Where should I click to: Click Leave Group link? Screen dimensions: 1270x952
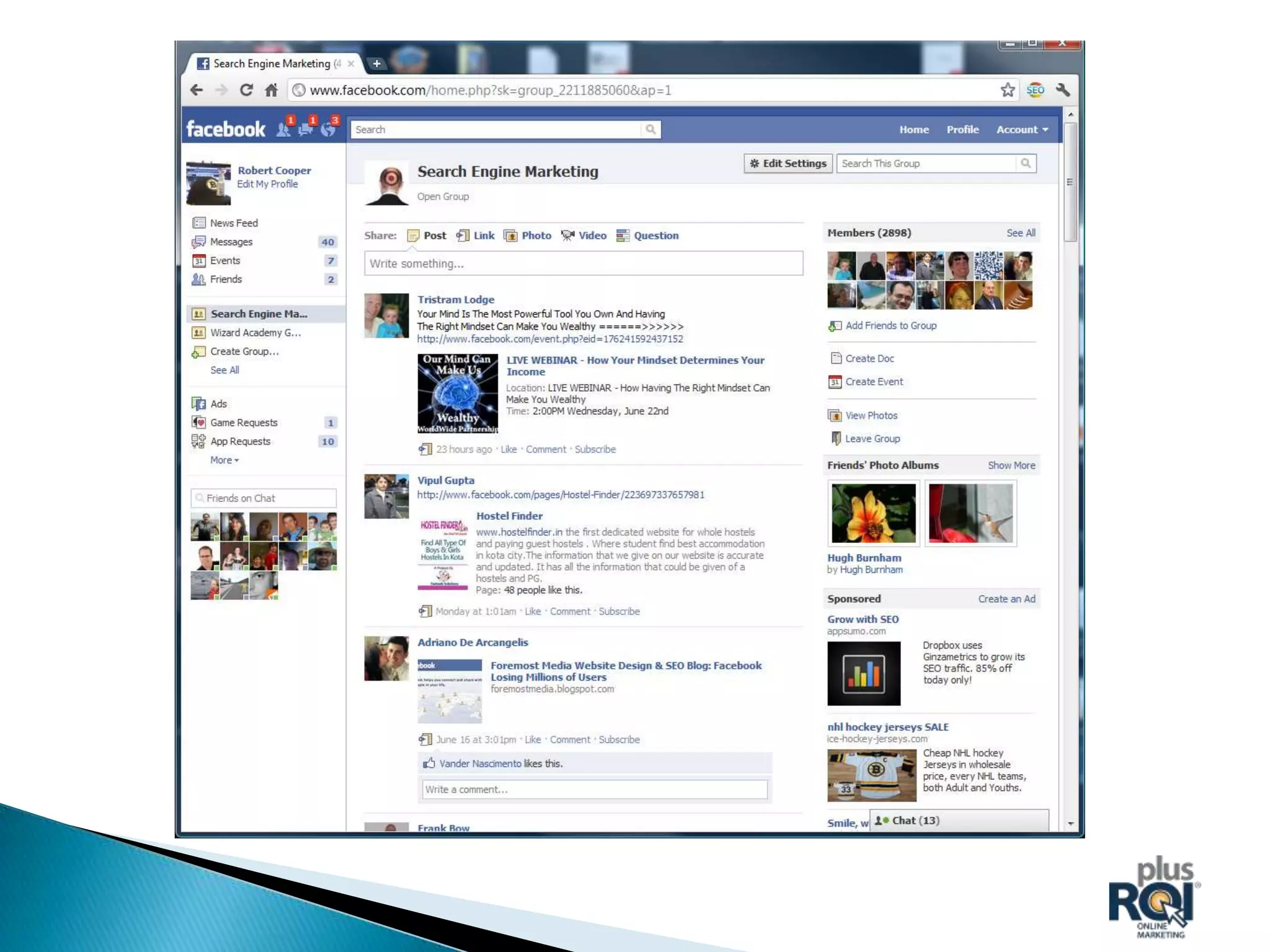tap(872, 439)
